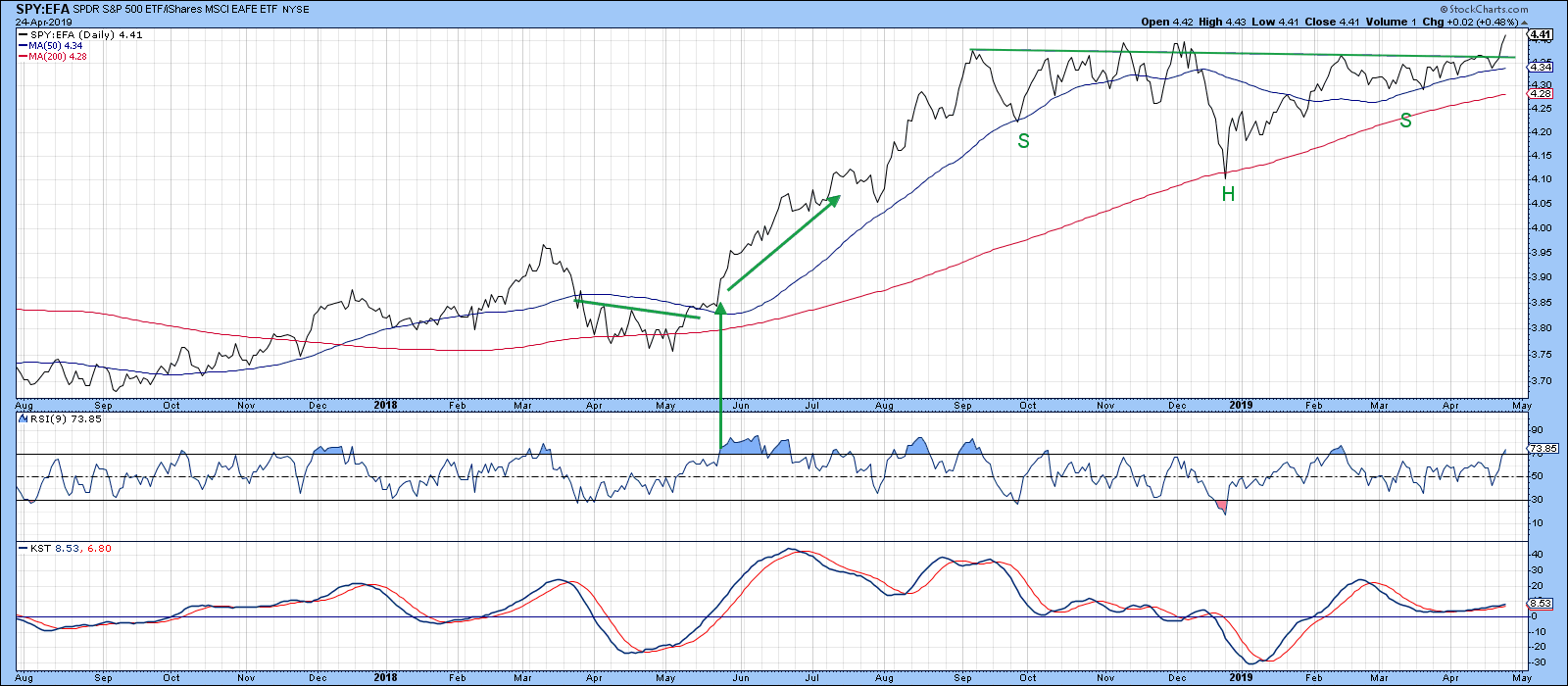Click the 4.34 blue MA tag on the right axis
Image resolution: width=1568 pixels, height=686 pixels.
[x=1542, y=67]
